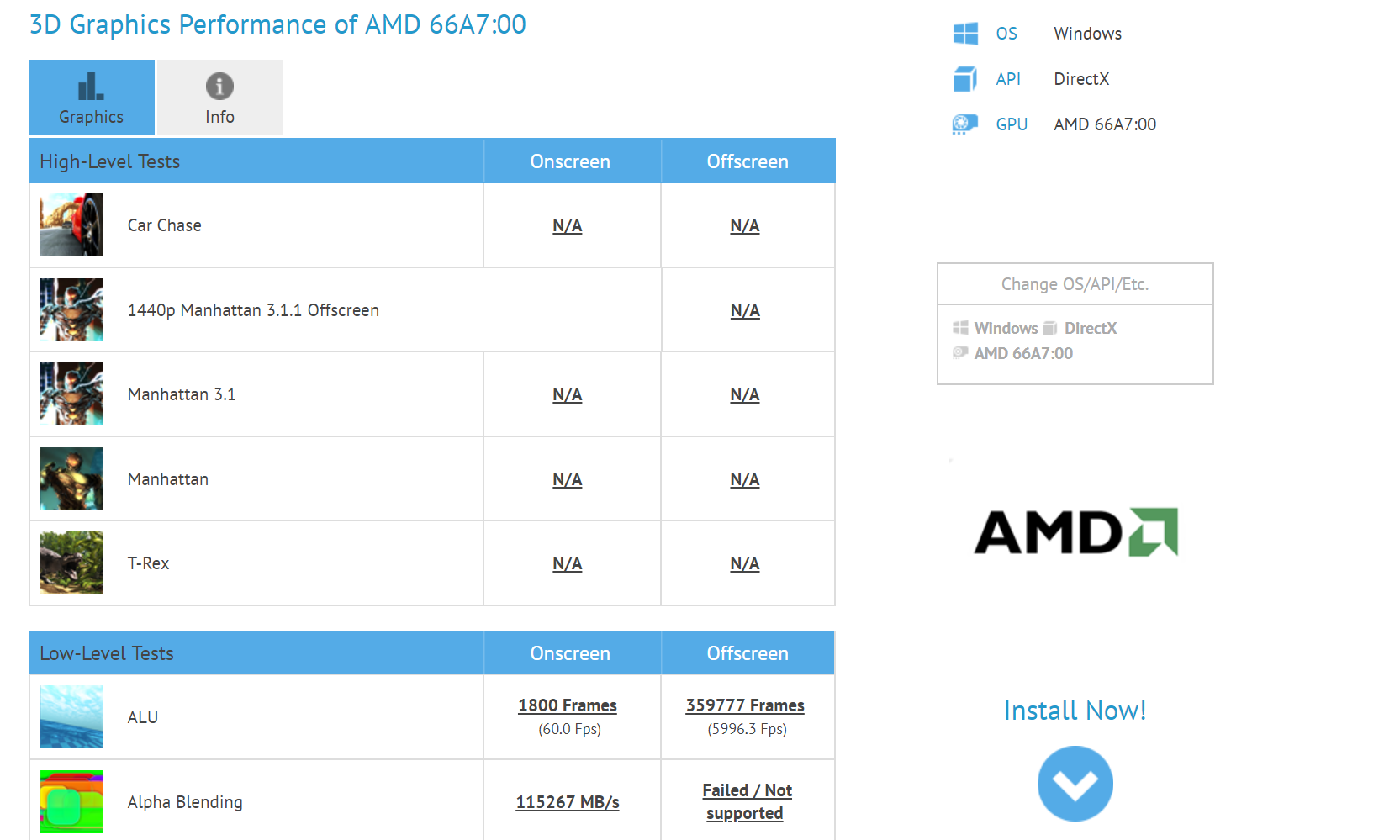
Task: Click the GPU card icon
Action: point(964,124)
